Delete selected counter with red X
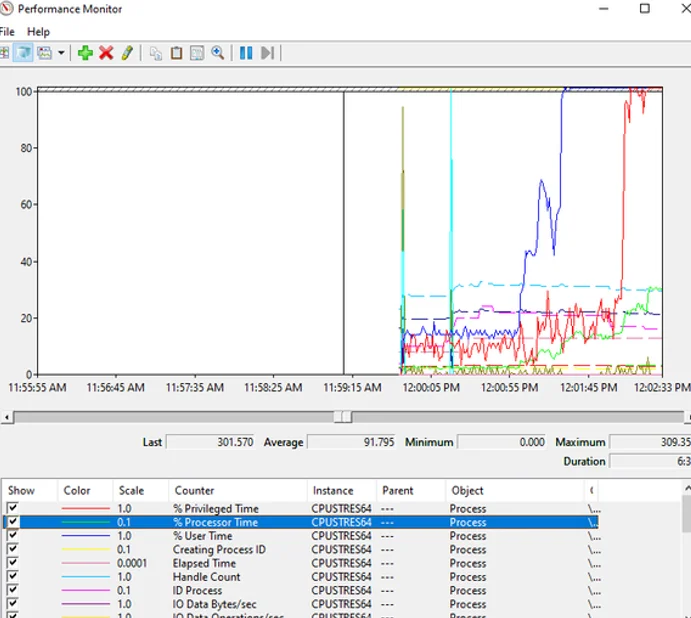This screenshot has width=691, height=618. (x=106, y=53)
